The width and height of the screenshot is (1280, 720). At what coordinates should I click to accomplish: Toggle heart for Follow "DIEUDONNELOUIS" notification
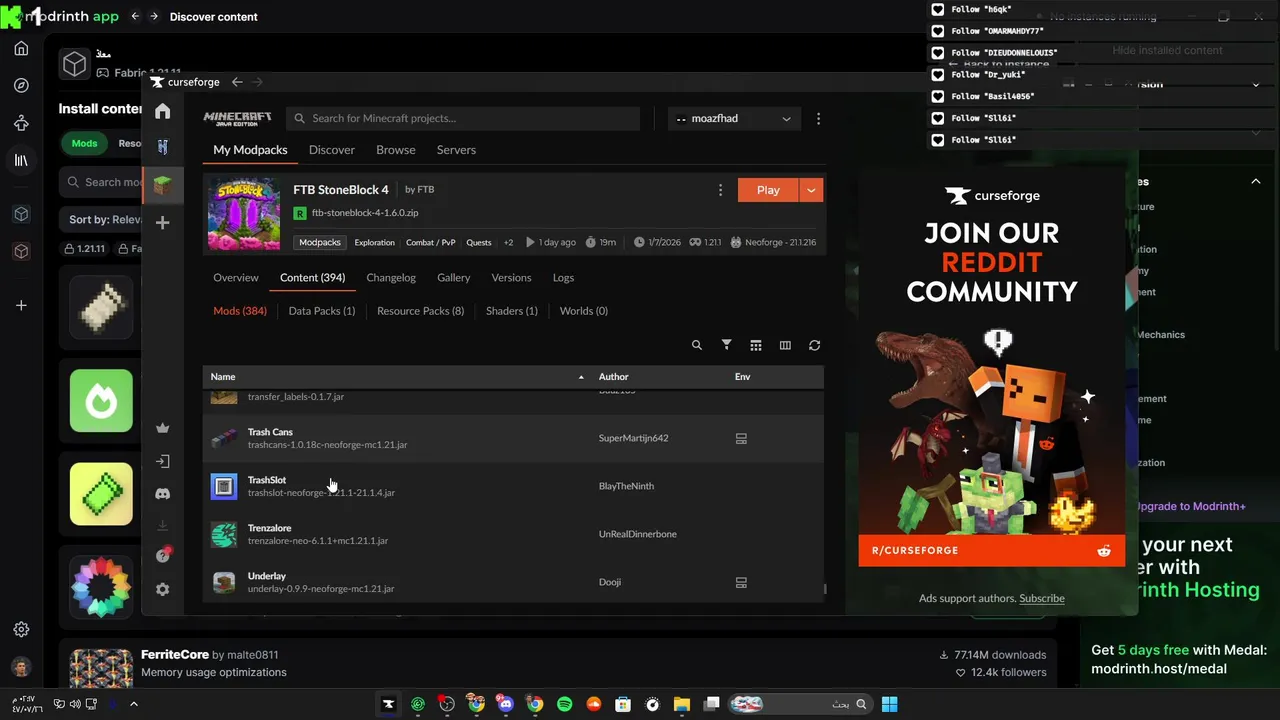click(938, 53)
